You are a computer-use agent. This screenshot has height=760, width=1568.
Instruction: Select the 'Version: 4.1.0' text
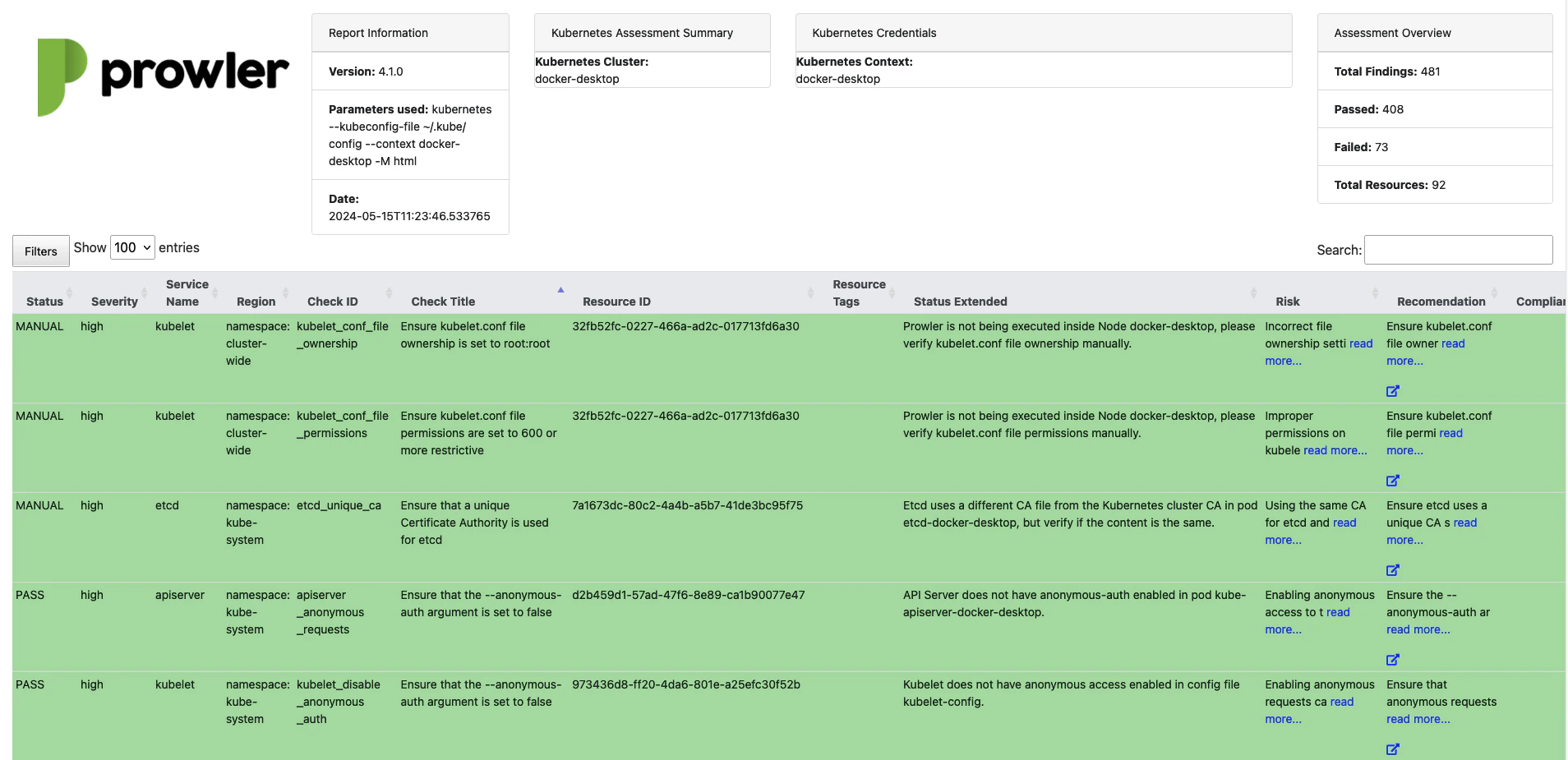366,71
